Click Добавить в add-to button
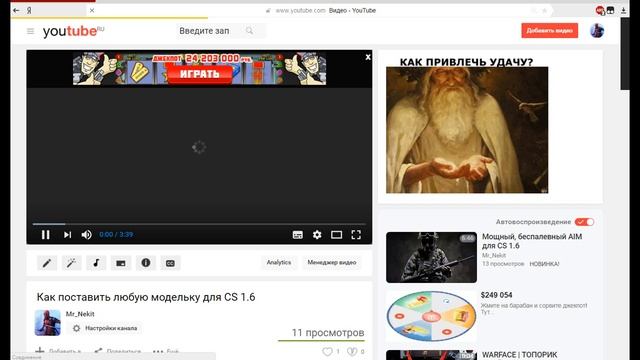The width and height of the screenshot is (640, 360). 58,351
